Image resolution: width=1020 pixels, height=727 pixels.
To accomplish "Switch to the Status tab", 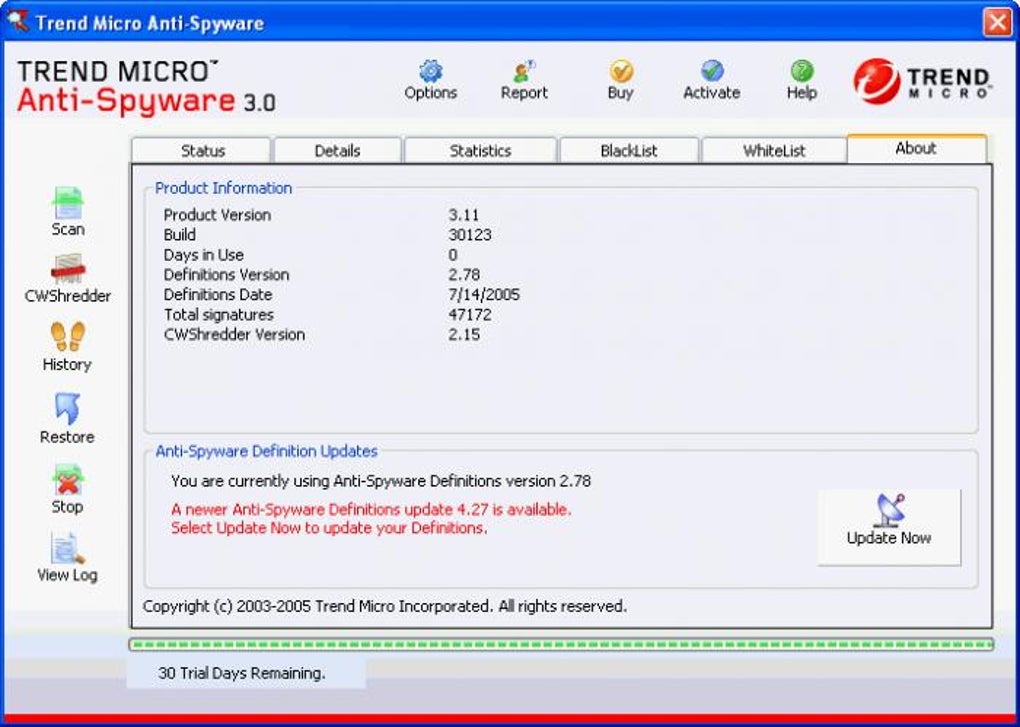I will [202, 151].
